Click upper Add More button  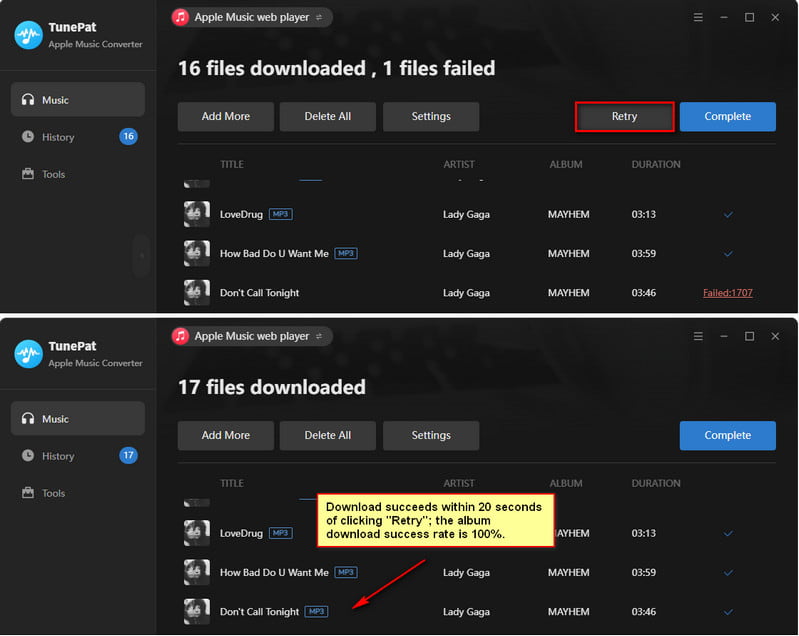[226, 117]
